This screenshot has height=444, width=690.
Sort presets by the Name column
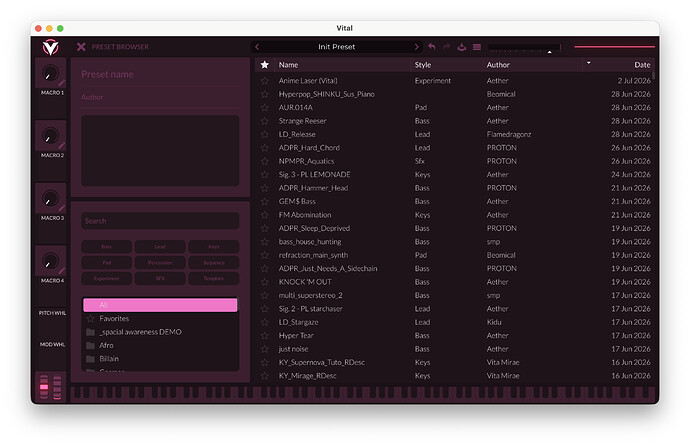[x=288, y=65]
